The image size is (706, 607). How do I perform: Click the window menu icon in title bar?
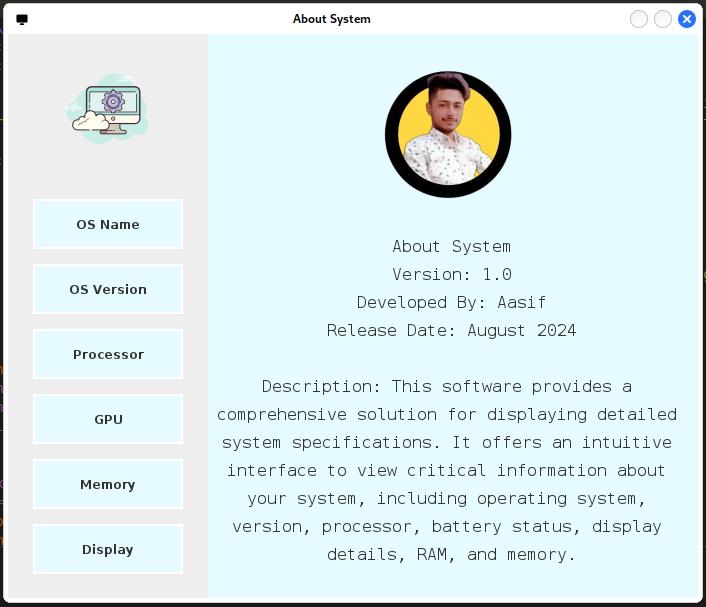point(22,19)
